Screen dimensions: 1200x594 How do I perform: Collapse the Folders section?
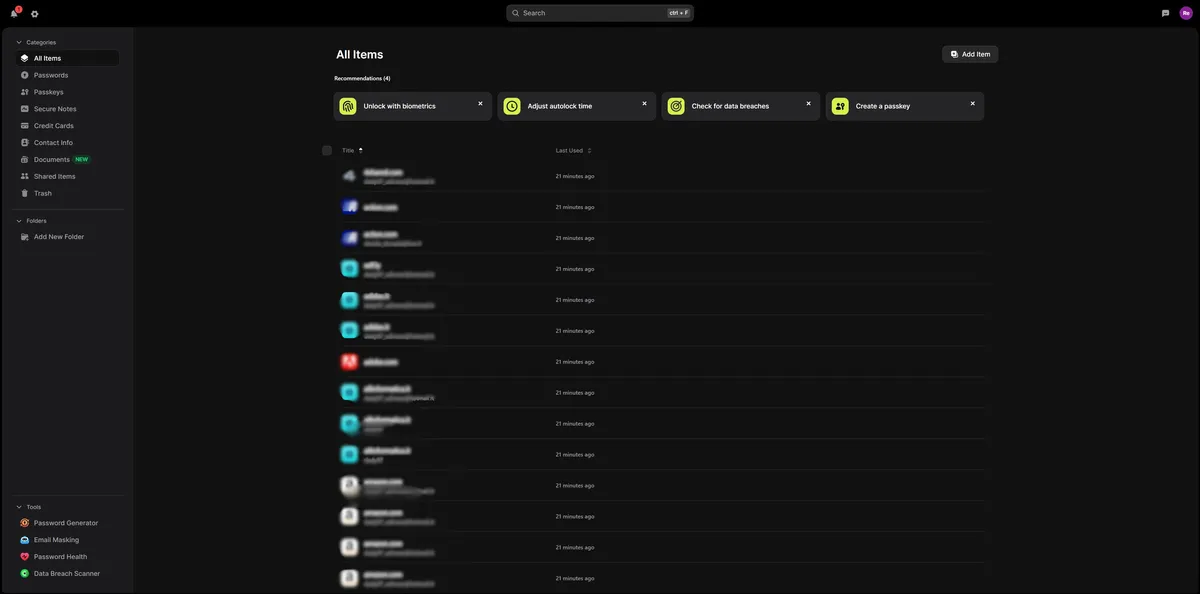coord(19,221)
